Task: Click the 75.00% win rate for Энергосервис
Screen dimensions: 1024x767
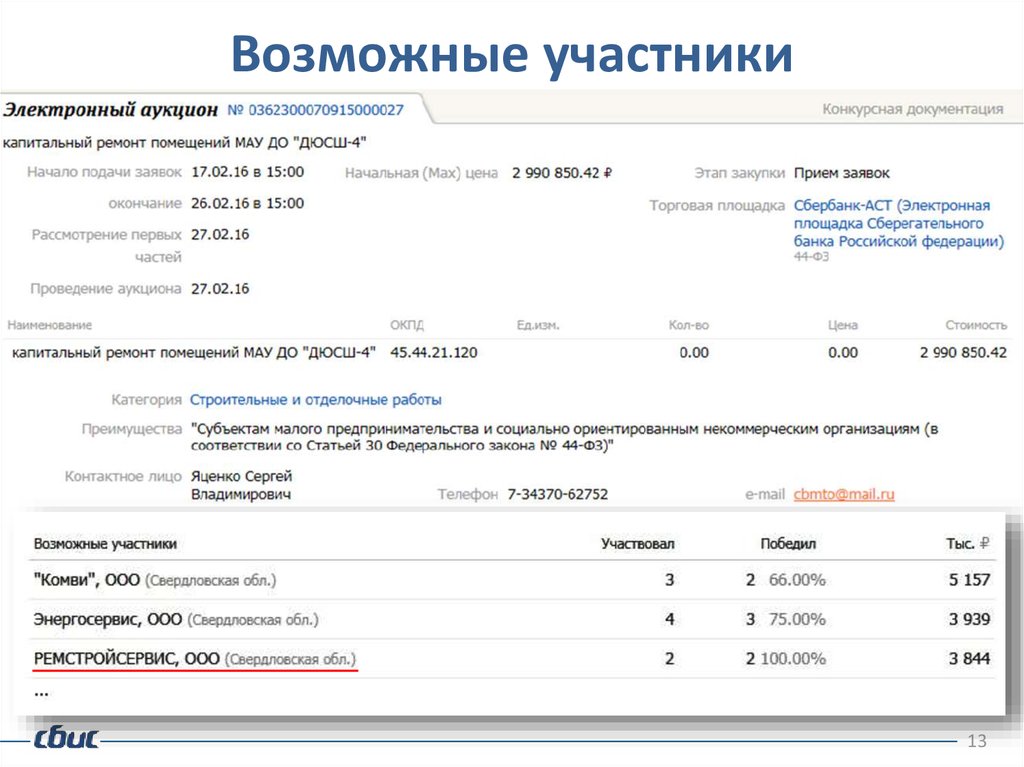Action: (x=797, y=619)
